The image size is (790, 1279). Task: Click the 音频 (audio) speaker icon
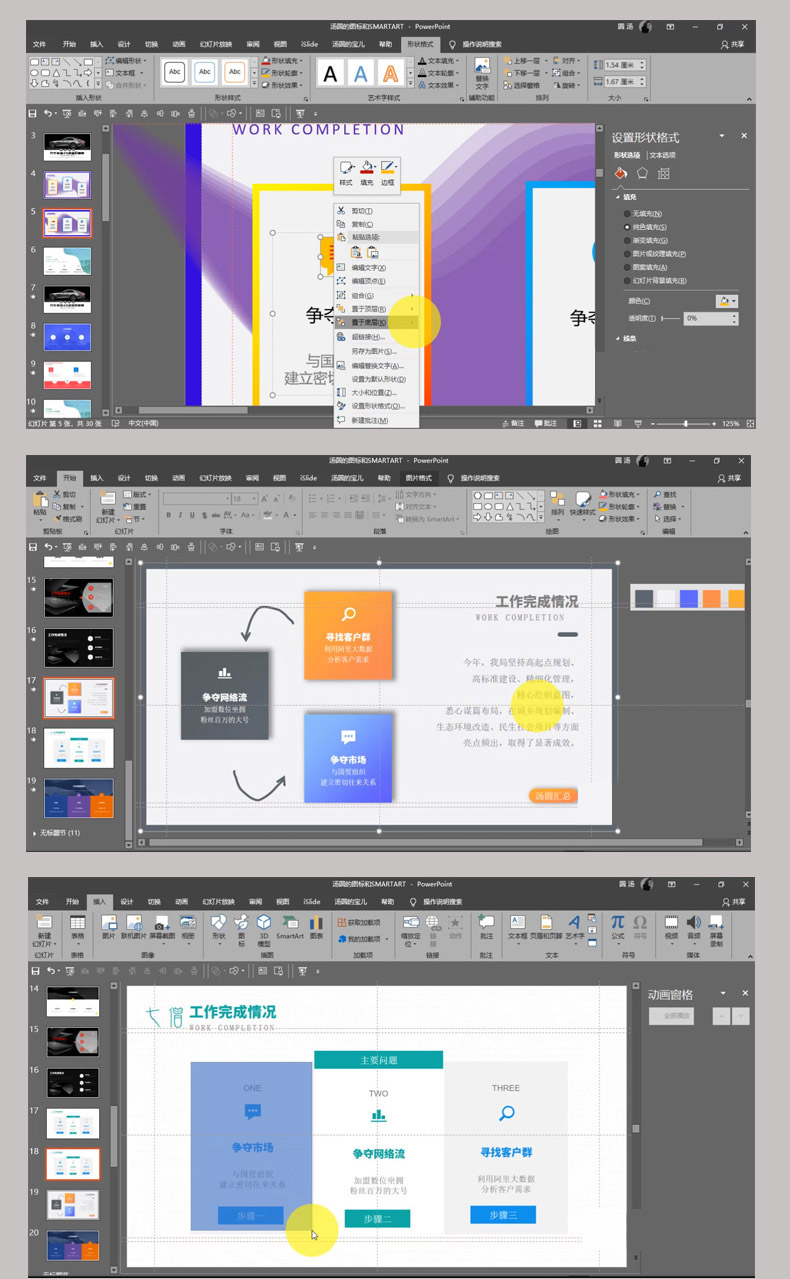click(694, 924)
